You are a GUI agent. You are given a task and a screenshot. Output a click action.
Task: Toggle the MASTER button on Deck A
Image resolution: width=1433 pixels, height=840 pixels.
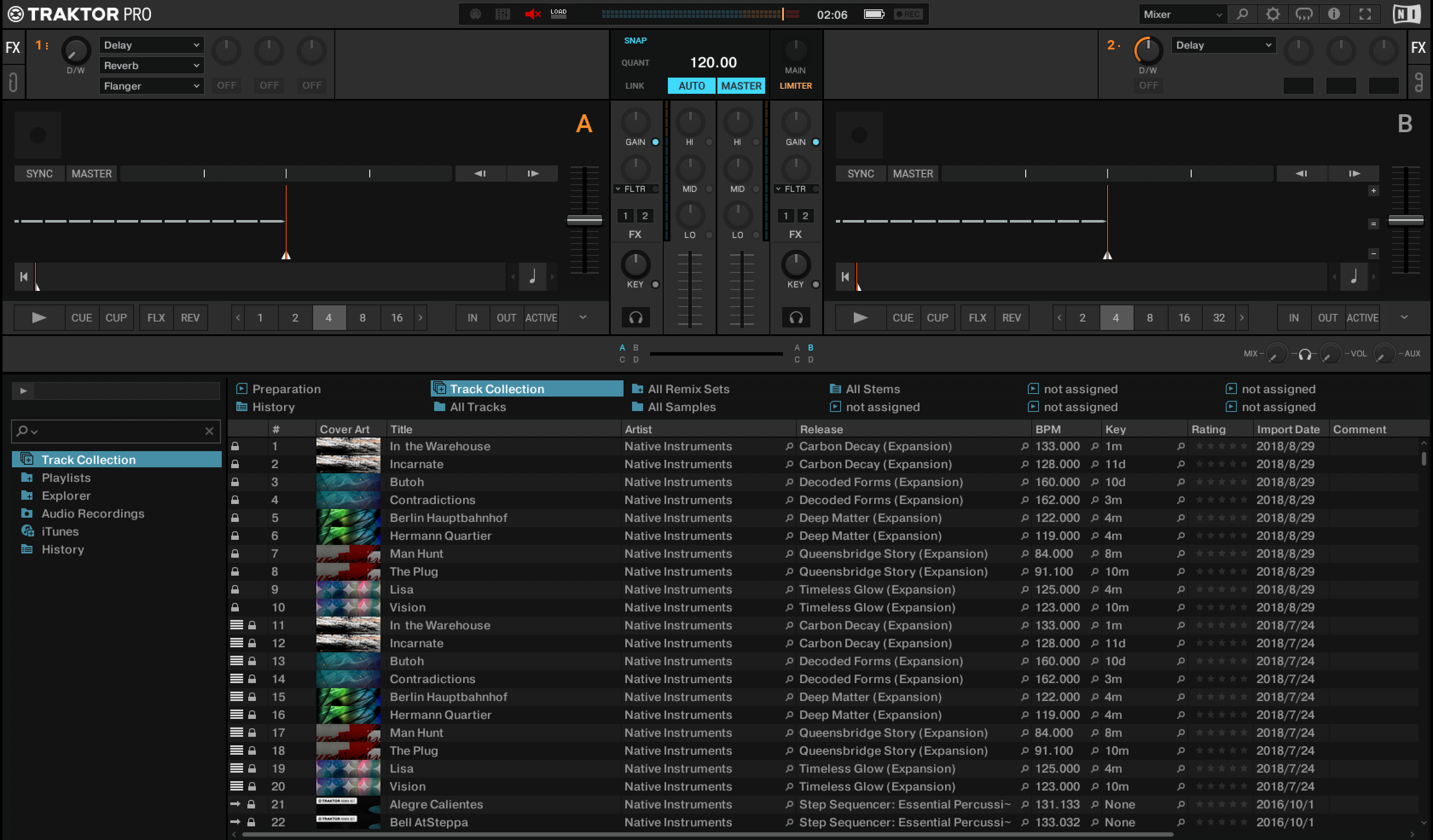(x=91, y=173)
